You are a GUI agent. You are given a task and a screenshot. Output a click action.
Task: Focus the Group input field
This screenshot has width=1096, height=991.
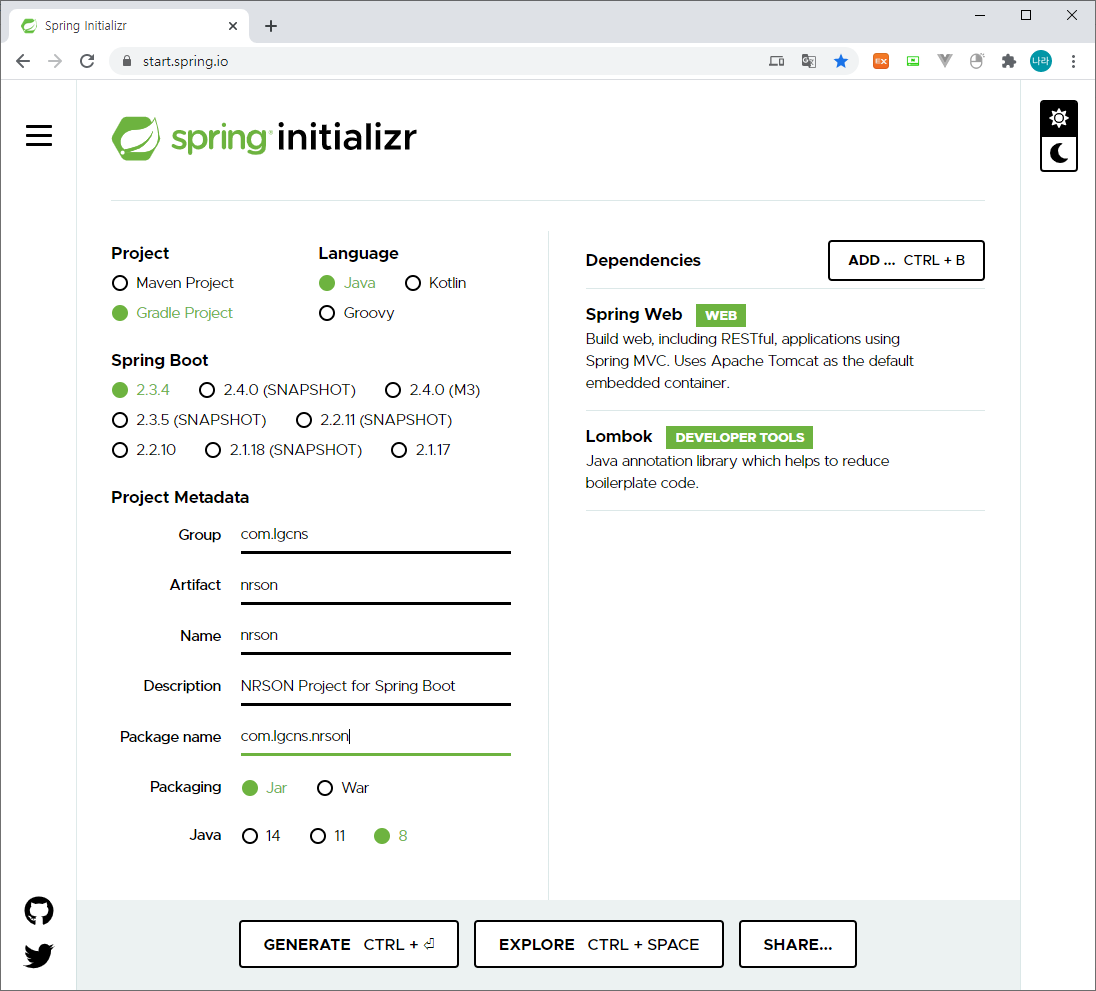coord(375,535)
